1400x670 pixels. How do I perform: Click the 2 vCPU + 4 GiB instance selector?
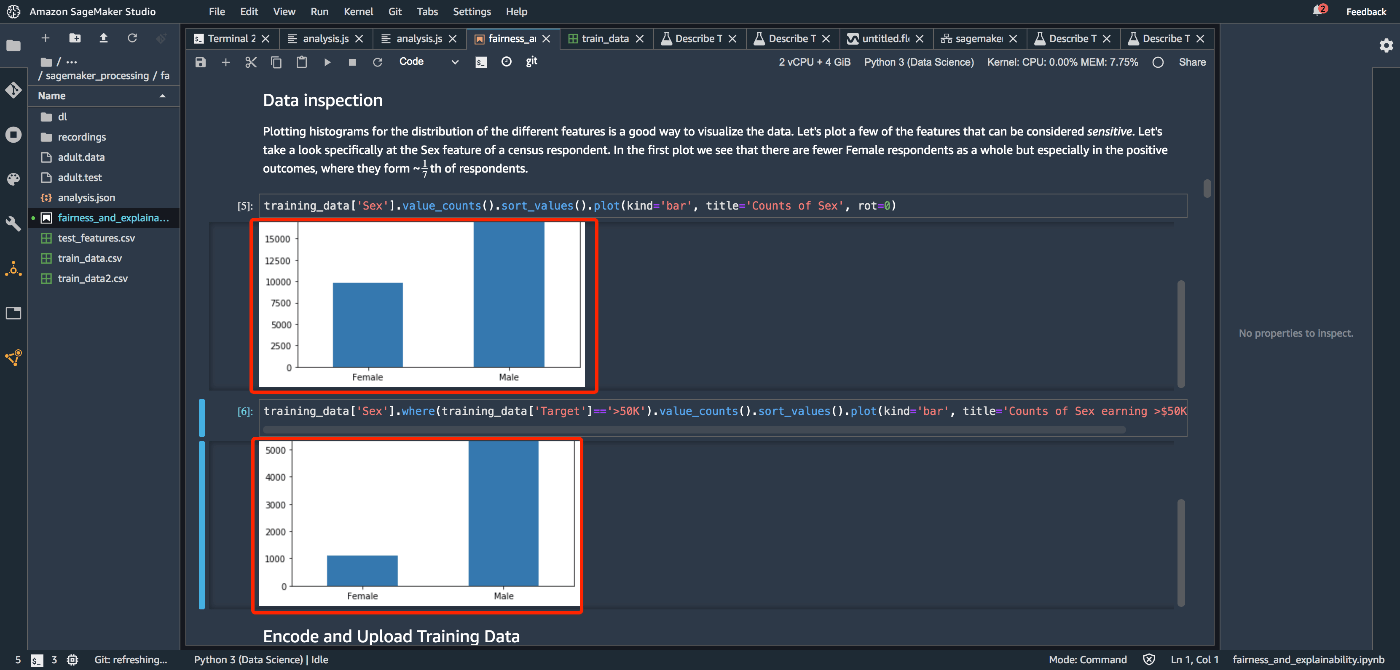[x=815, y=62]
